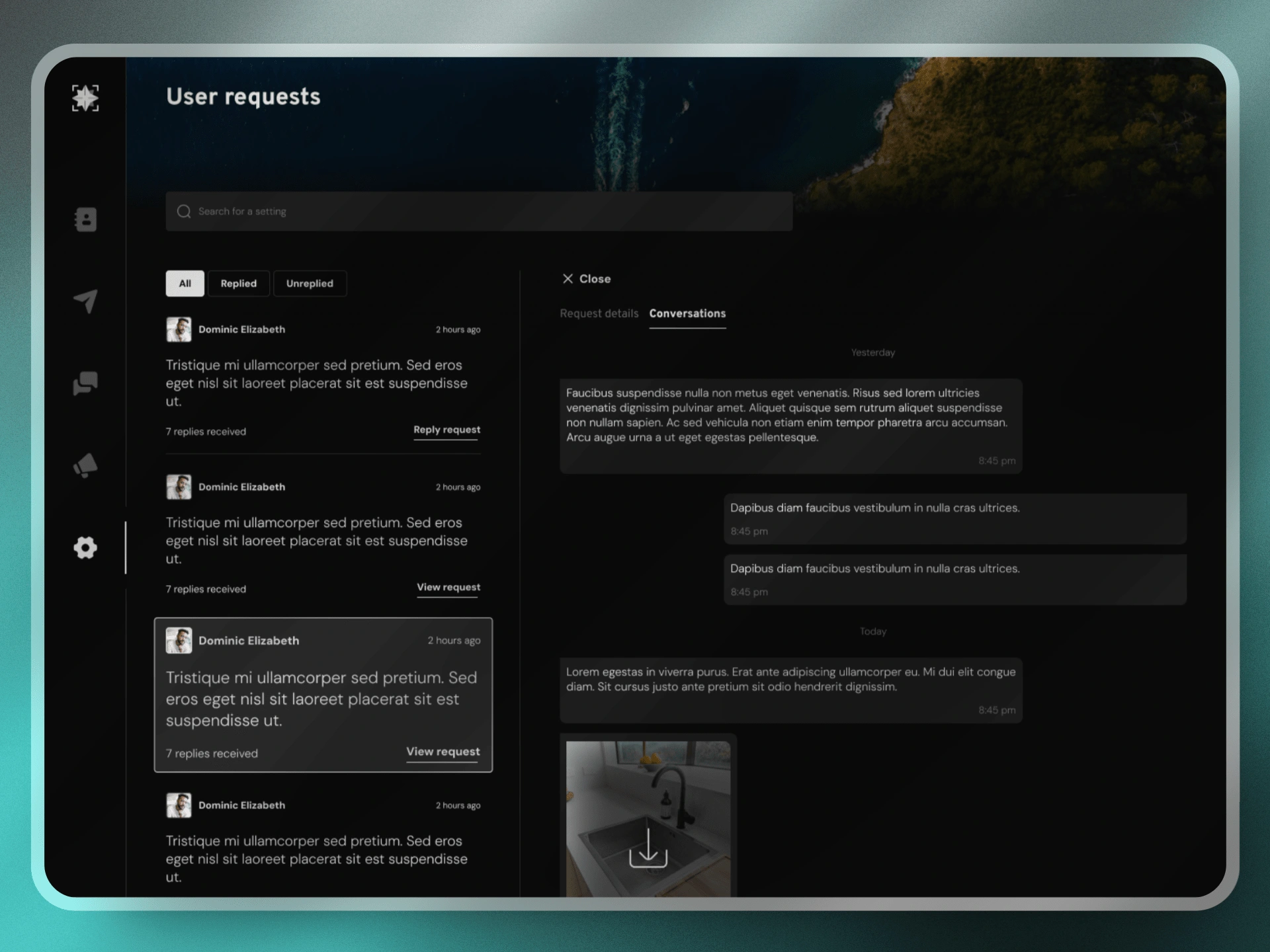
Task: Click the Today date separator
Action: point(873,631)
